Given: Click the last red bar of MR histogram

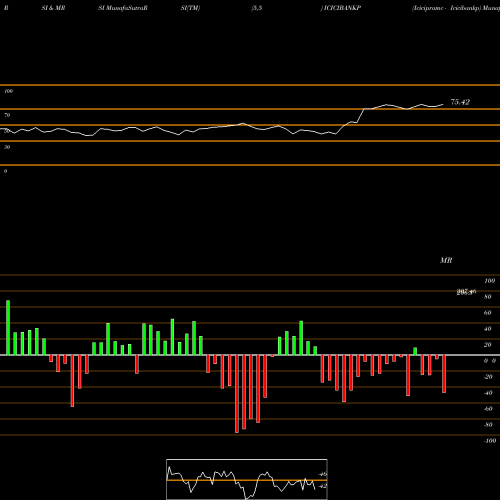Looking at the screenshot, I should click(444, 374).
